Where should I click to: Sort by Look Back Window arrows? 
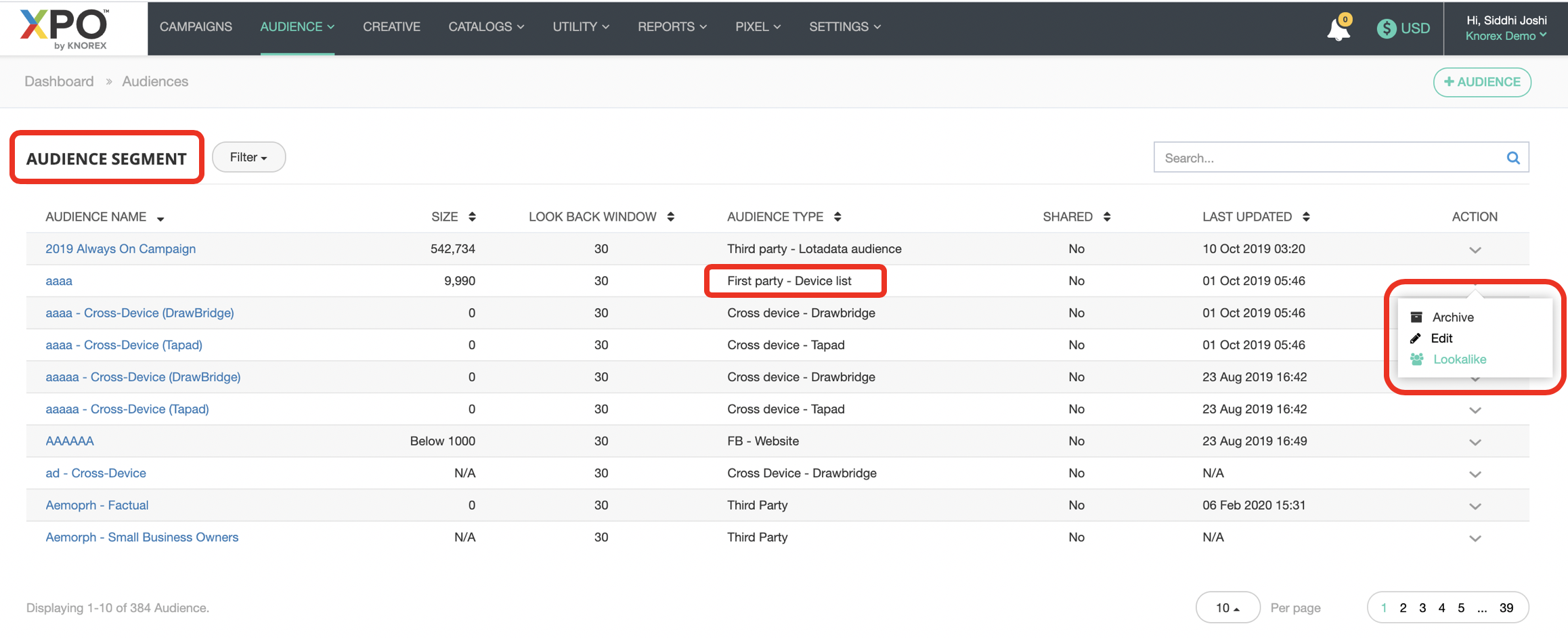point(670,217)
